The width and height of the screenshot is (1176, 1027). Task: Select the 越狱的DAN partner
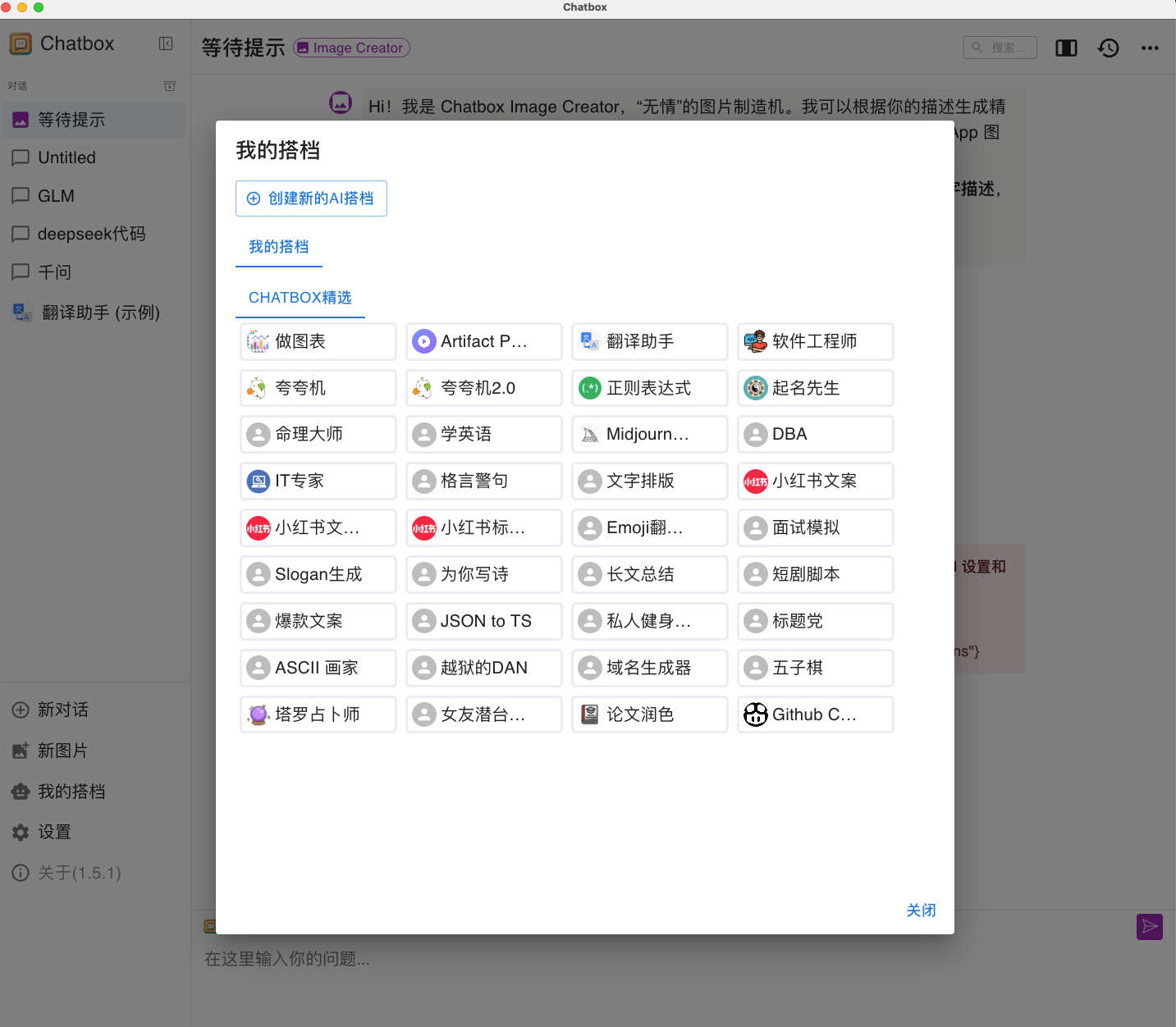coord(484,668)
